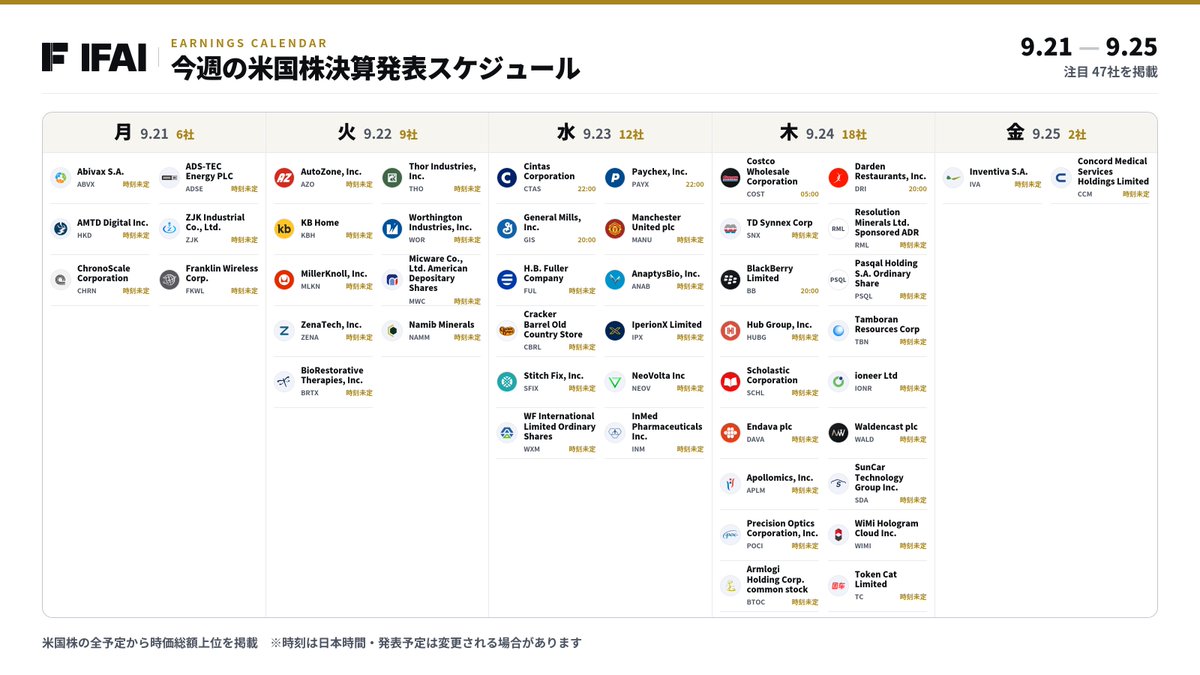Image resolution: width=1200 pixels, height=675 pixels.
Task: Select the Tuesday 9.22 column header
Action: [377, 133]
